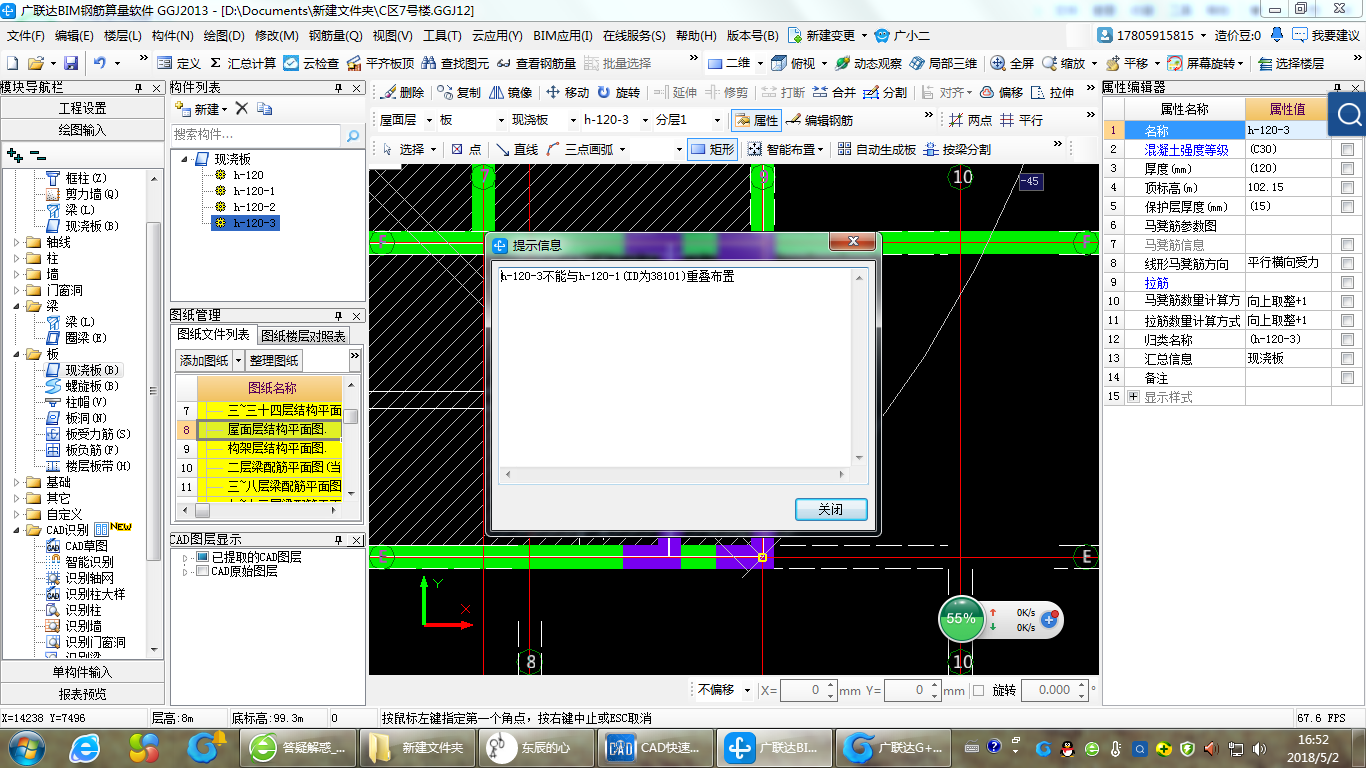The width and height of the screenshot is (1366, 768).
Task: Click 全屏 fullscreen tool
Action: 1012,63
